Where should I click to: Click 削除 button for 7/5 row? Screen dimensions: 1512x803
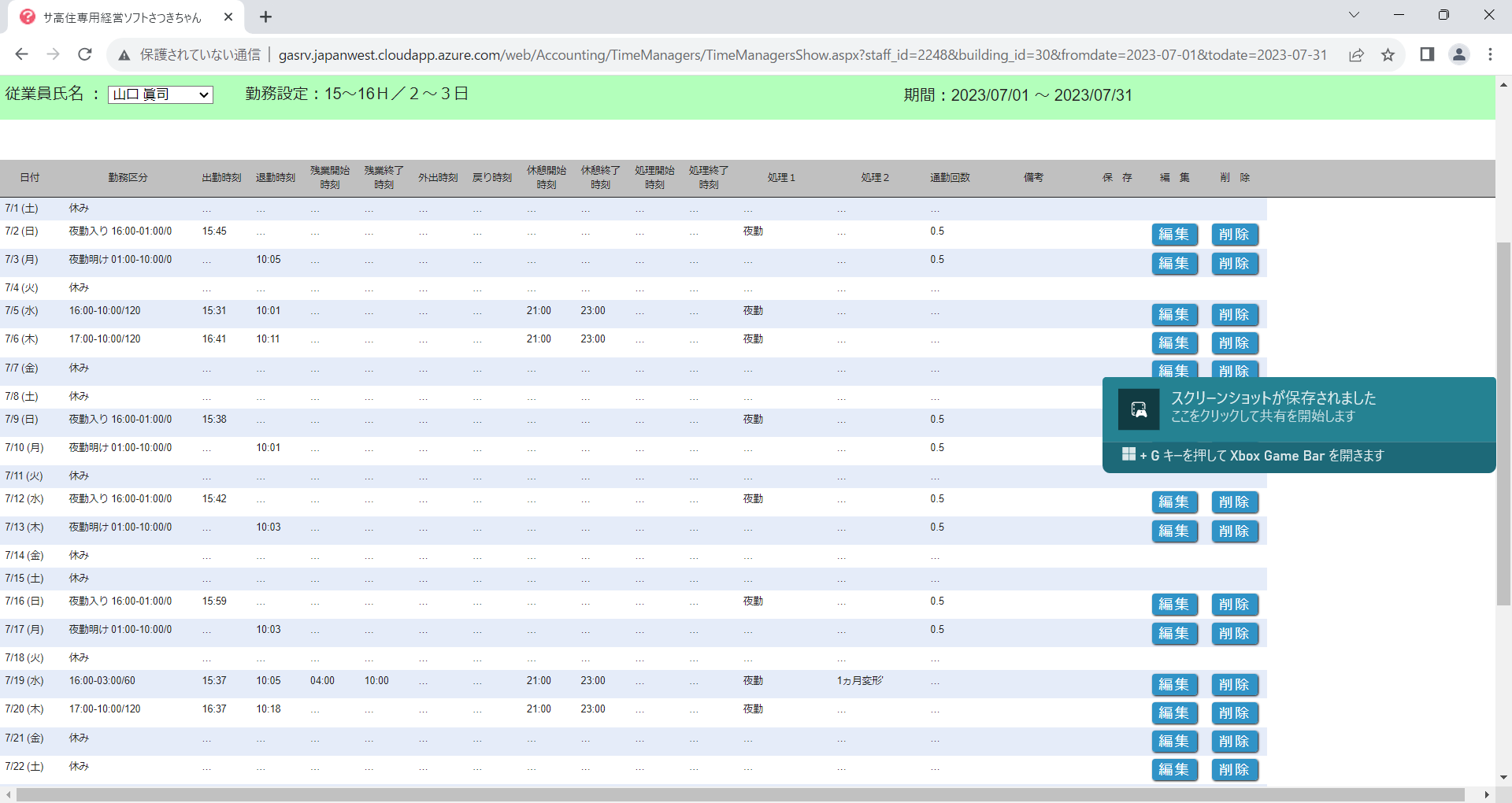[x=1234, y=315]
